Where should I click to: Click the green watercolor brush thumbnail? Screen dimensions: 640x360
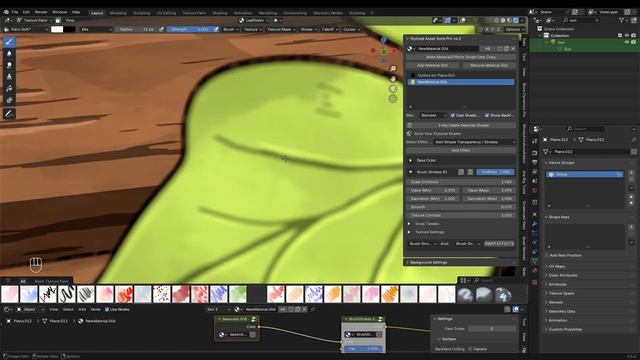coord(238,294)
